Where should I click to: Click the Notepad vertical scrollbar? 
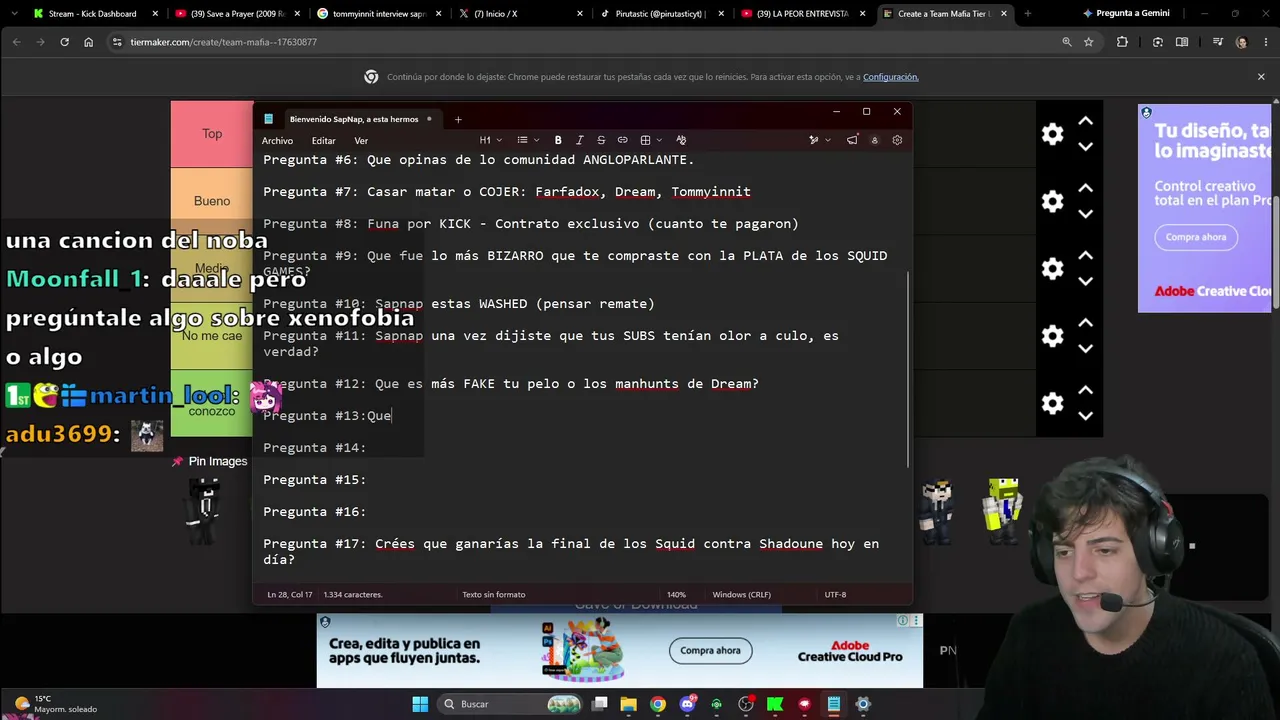coord(908,368)
